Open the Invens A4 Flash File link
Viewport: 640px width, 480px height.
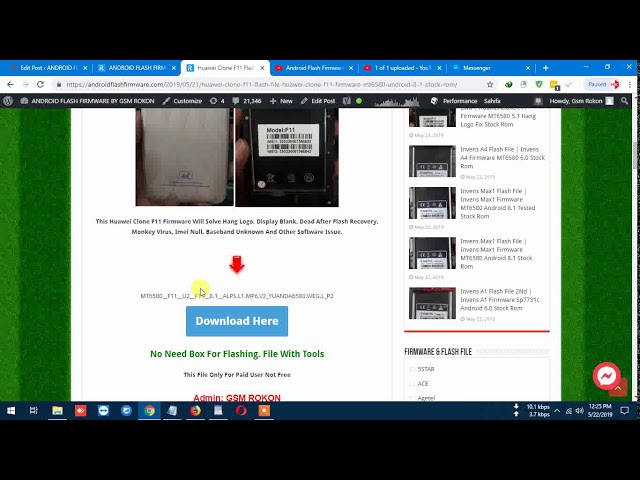tap(502, 158)
